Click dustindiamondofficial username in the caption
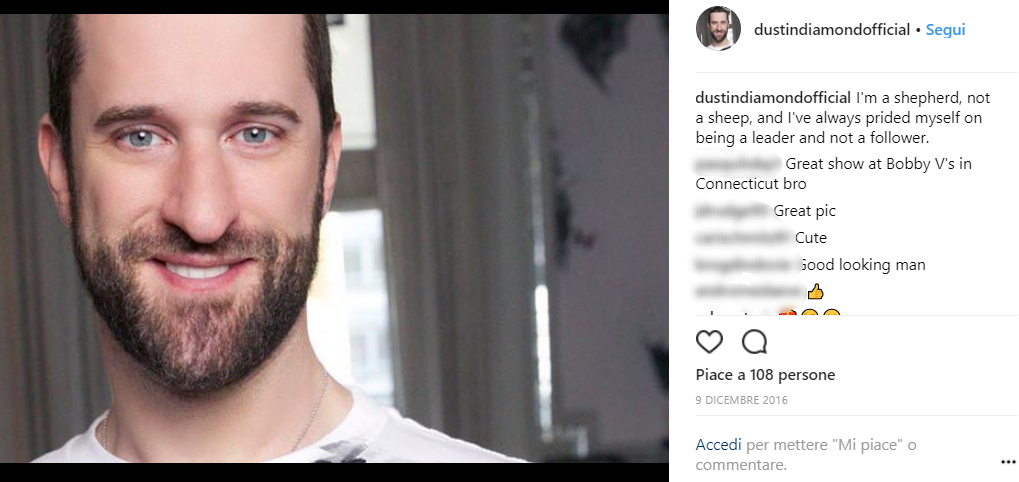The height and width of the screenshot is (482, 1019). click(773, 98)
